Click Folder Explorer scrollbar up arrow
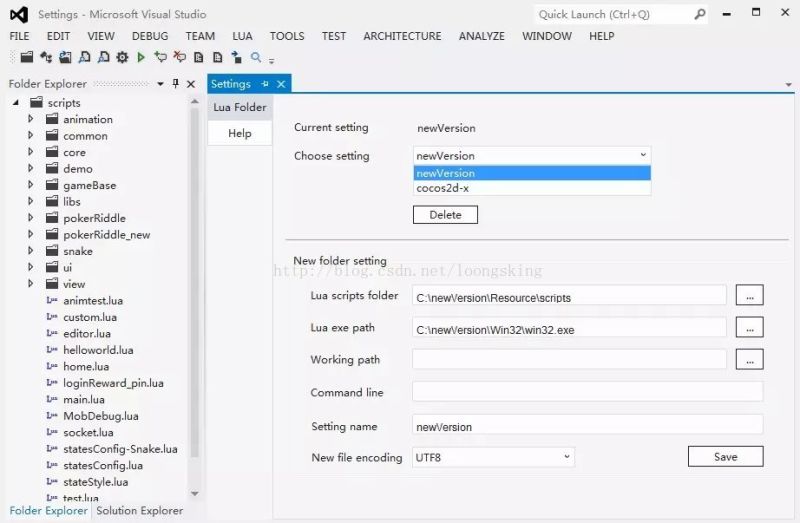The image size is (800, 523). [x=194, y=102]
